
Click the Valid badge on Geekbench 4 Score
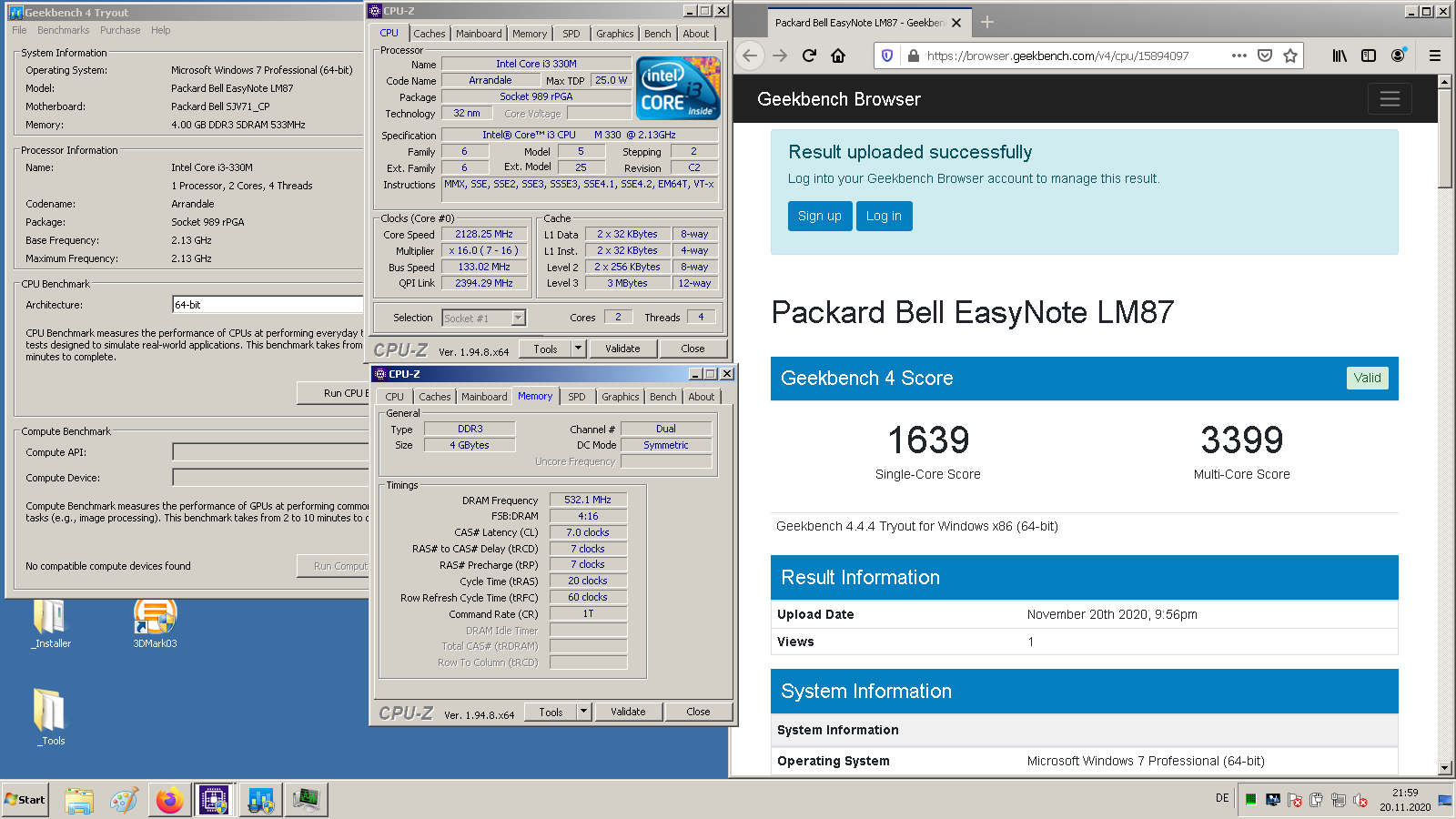pyautogui.click(x=1367, y=378)
